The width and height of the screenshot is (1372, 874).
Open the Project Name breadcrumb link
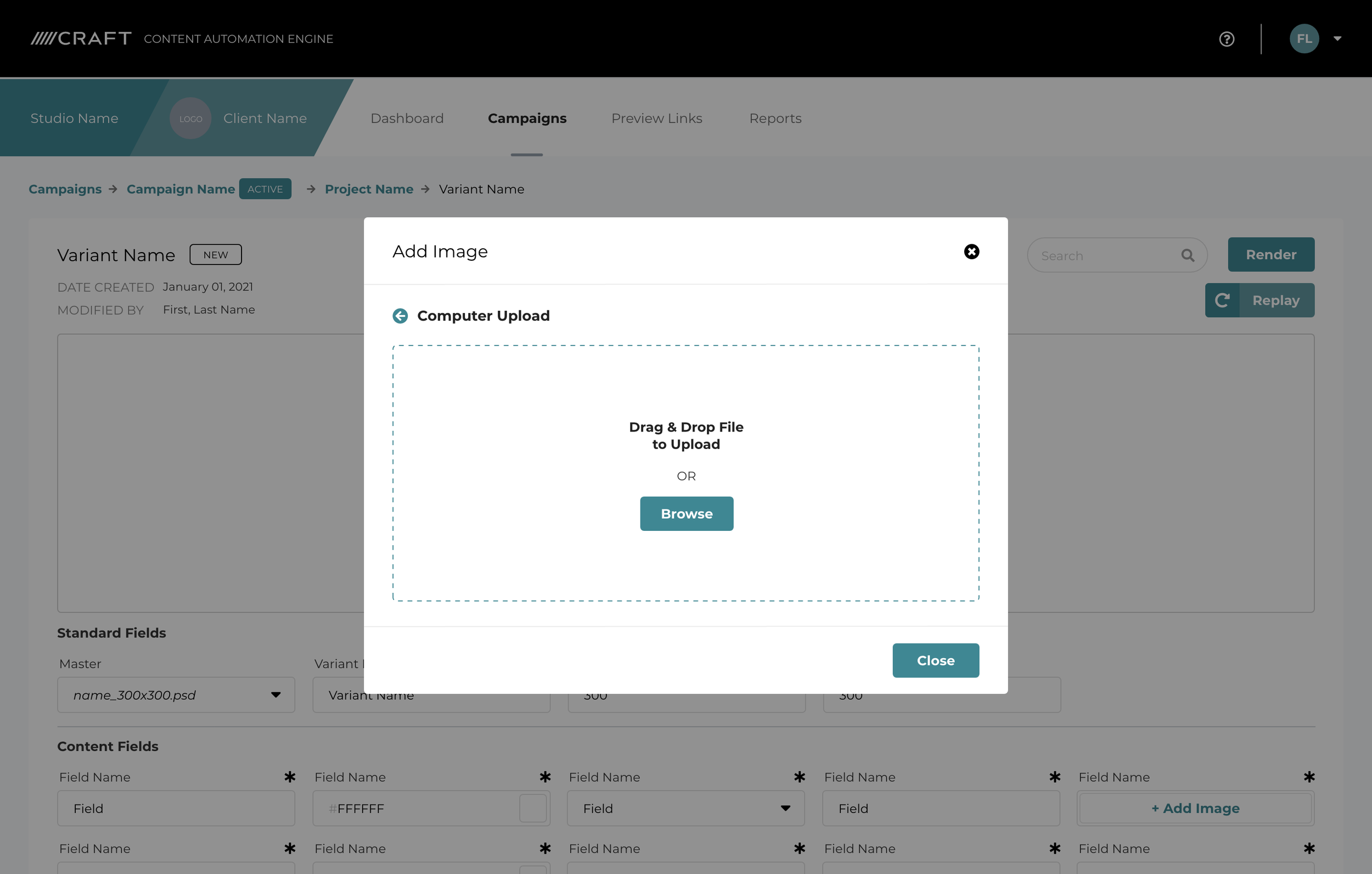click(x=369, y=189)
